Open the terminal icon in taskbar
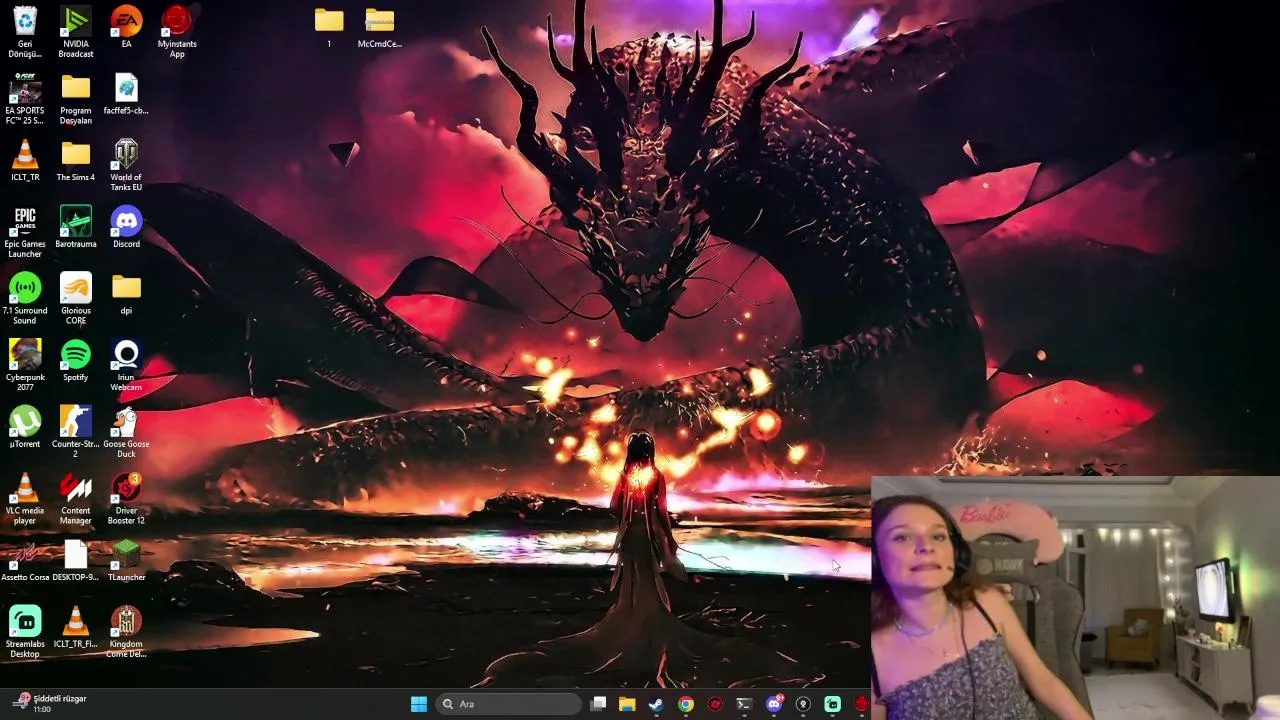Screen dimensions: 1280x720 (x=744, y=704)
